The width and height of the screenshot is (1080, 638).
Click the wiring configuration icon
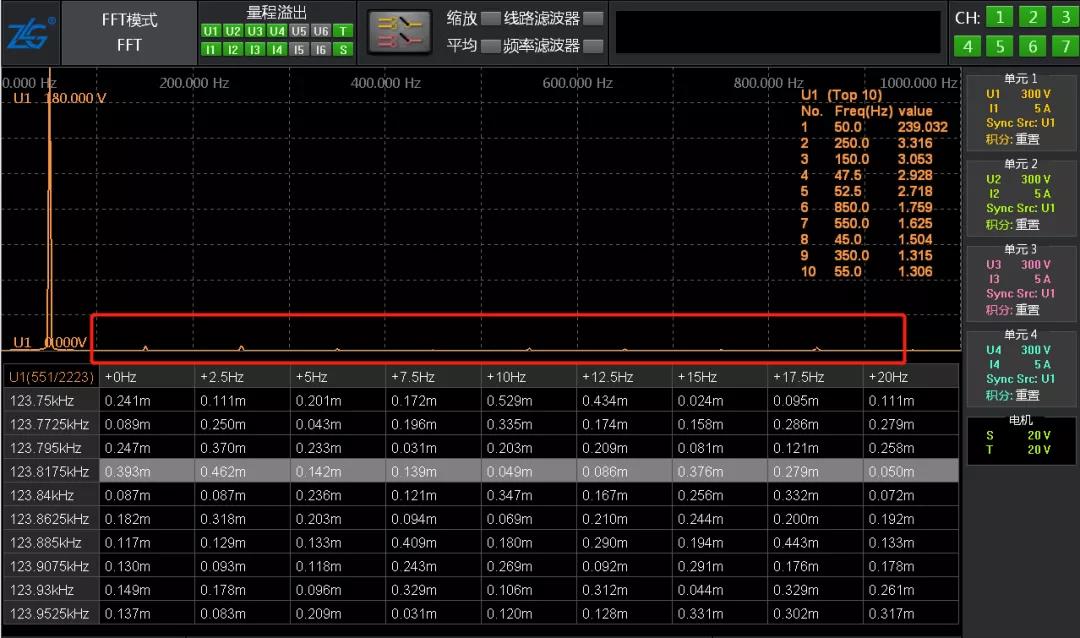(x=400, y=32)
